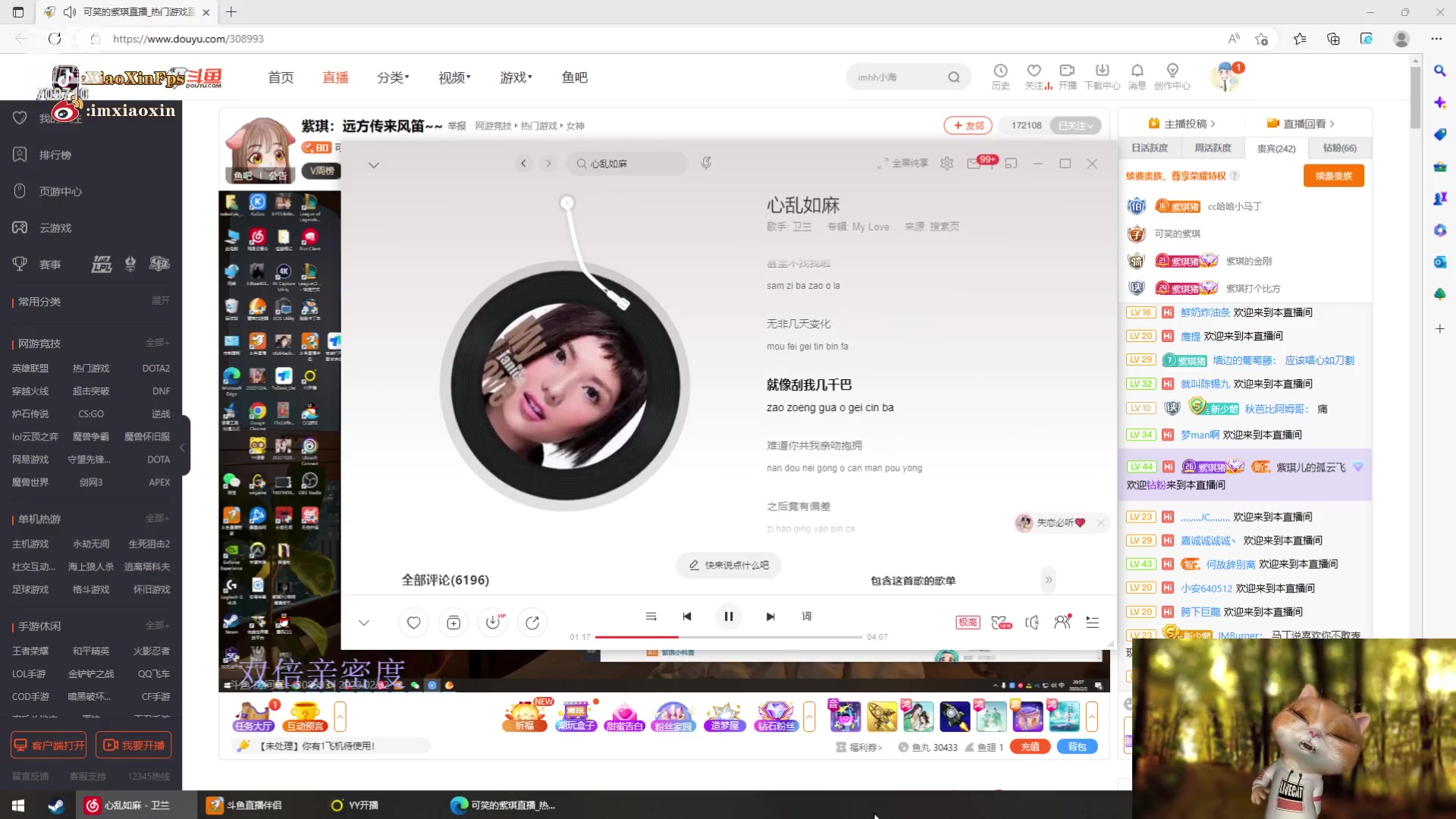This screenshot has width=1456, height=819.
Task: Click the 极高 sound quality icon
Action: (967, 622)
